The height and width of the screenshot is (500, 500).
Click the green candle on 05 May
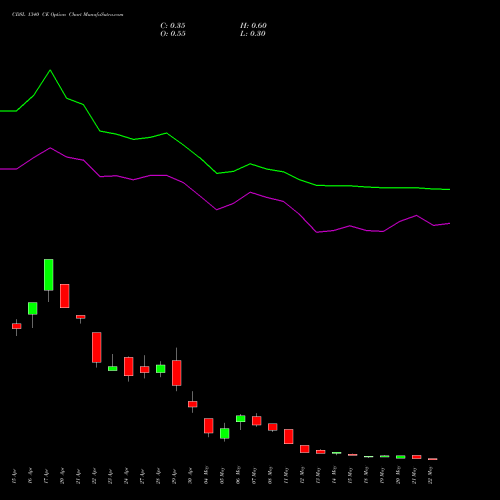[225, 433]
